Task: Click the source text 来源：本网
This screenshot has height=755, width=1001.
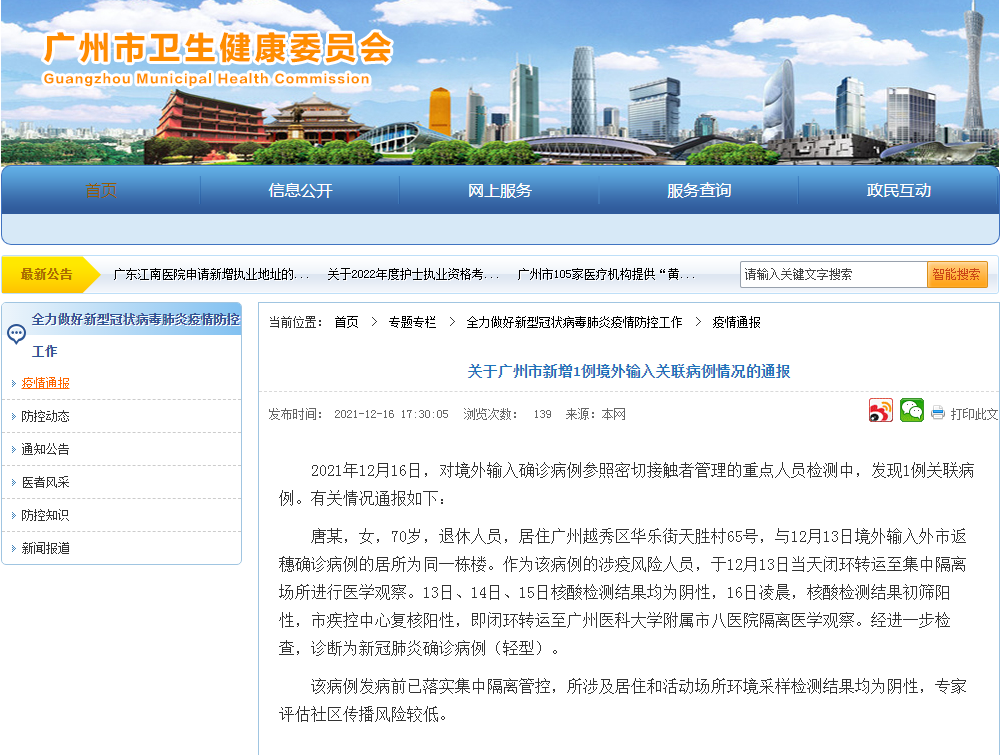Action: click(596, 414)
